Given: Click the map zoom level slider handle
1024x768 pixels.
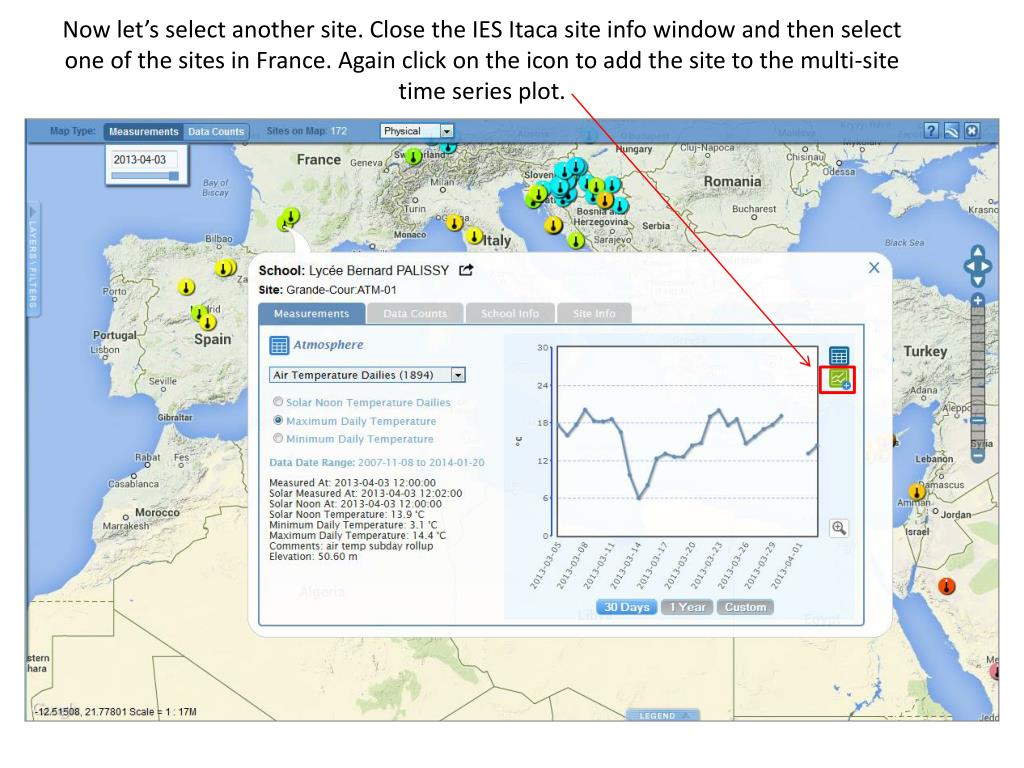Looking at the screenshot, I should pyautogui.click(x=978, y=421).
